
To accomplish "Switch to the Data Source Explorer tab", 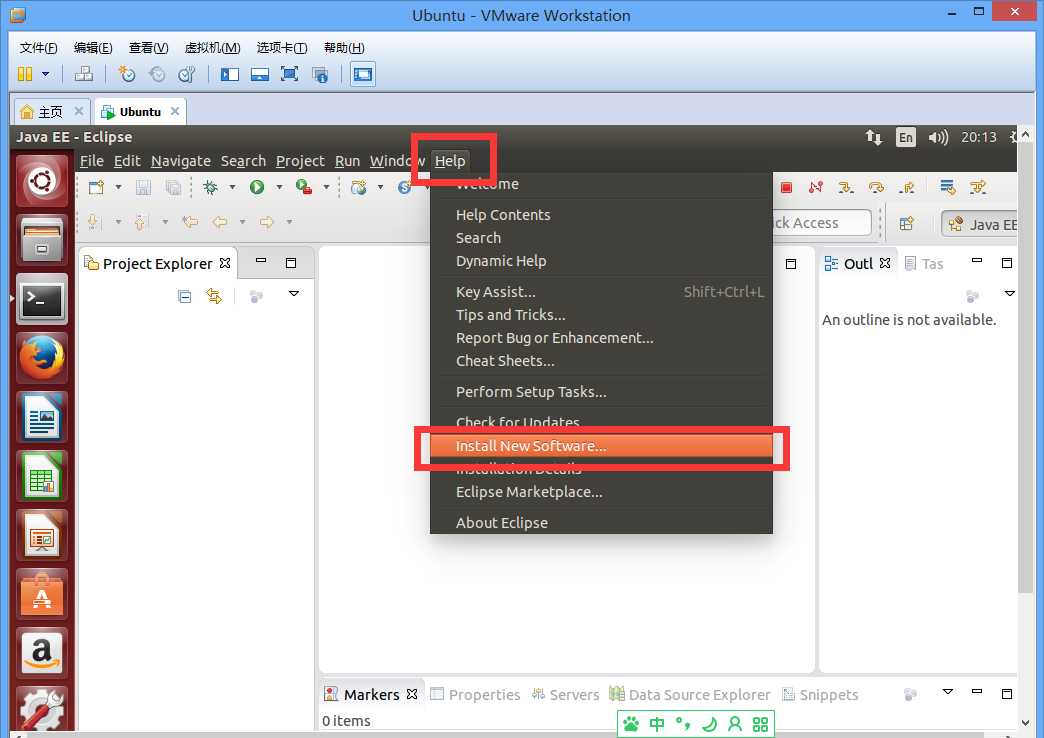I will (x=690, y=695).
